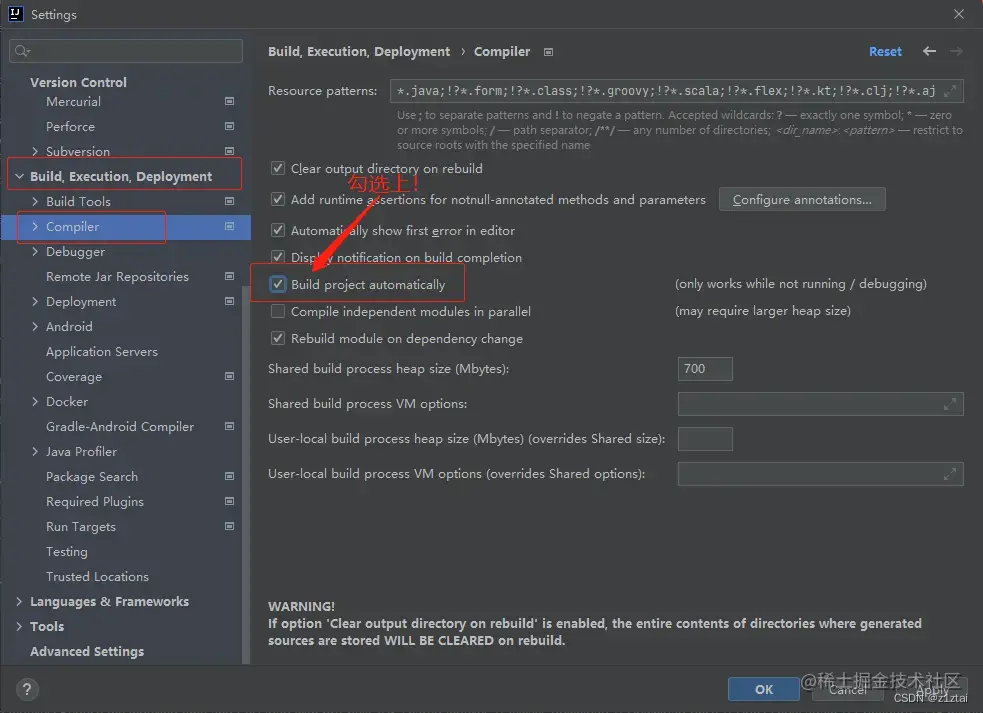
Task: Toggle Display notification on build completion
Action: (278, 257)
